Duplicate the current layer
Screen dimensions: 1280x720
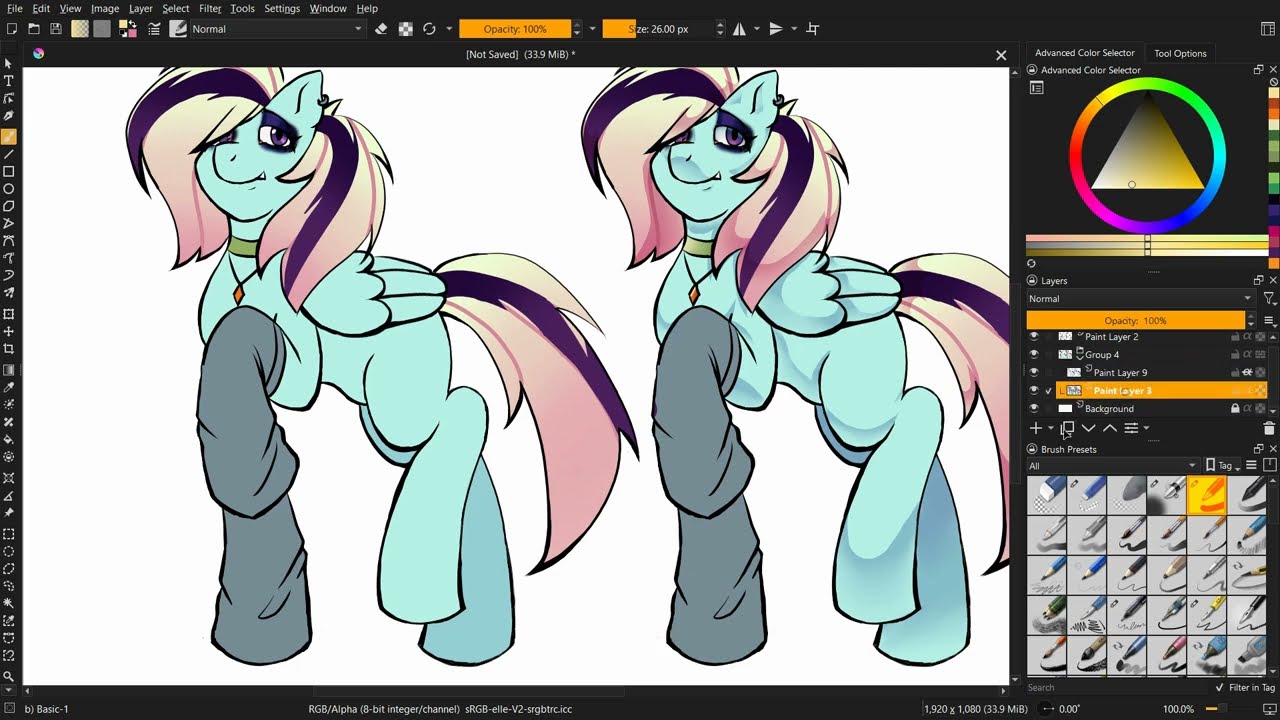click(1067, 428)
